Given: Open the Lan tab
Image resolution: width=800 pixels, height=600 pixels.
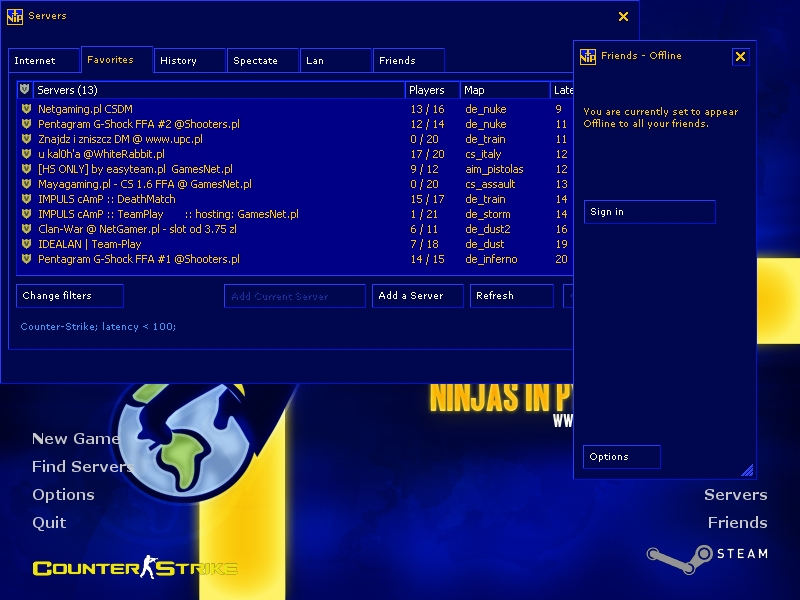Looking at the screenshot, I should pos(336,61).
